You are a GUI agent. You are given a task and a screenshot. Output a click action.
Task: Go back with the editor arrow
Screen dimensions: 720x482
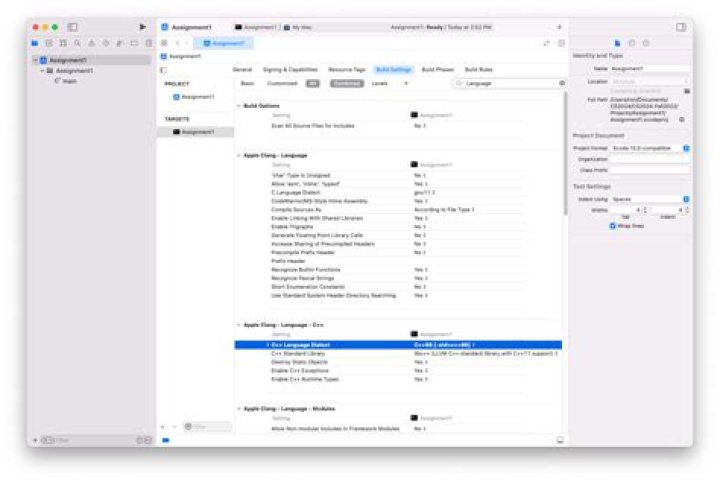(x=178, y=43)
